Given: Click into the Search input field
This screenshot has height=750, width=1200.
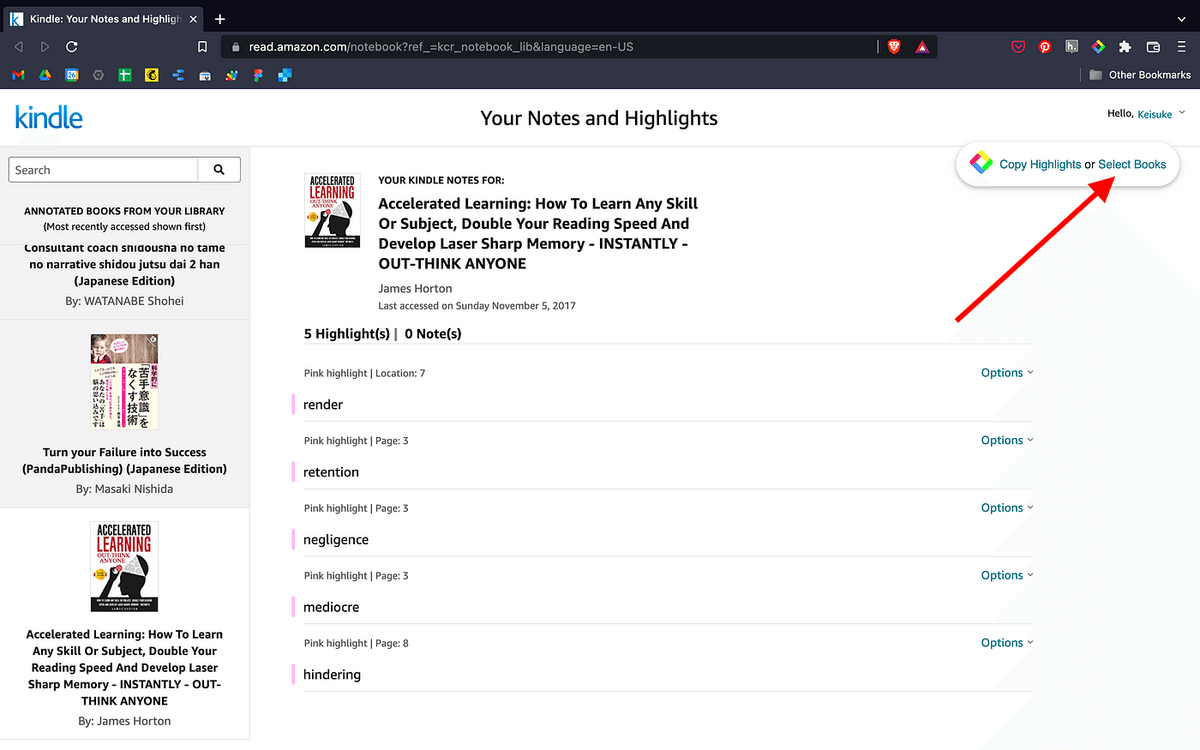Looking at the screenshot, I should (104, 170).
